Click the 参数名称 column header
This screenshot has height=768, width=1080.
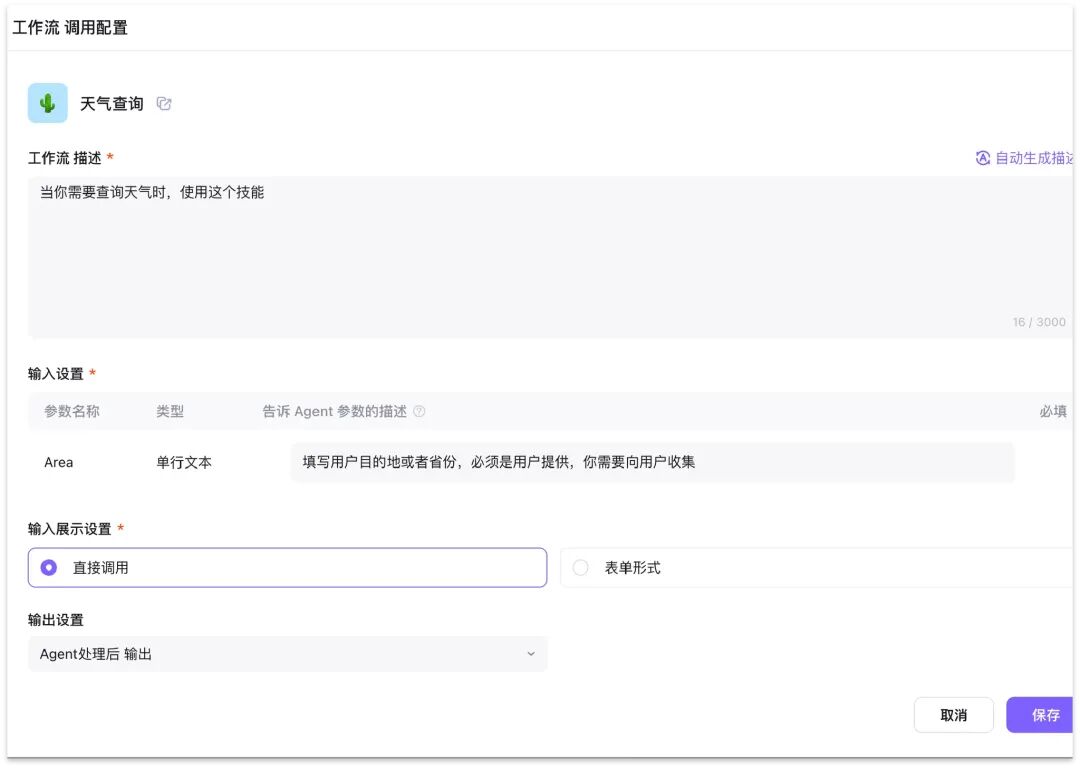[72, 411]
